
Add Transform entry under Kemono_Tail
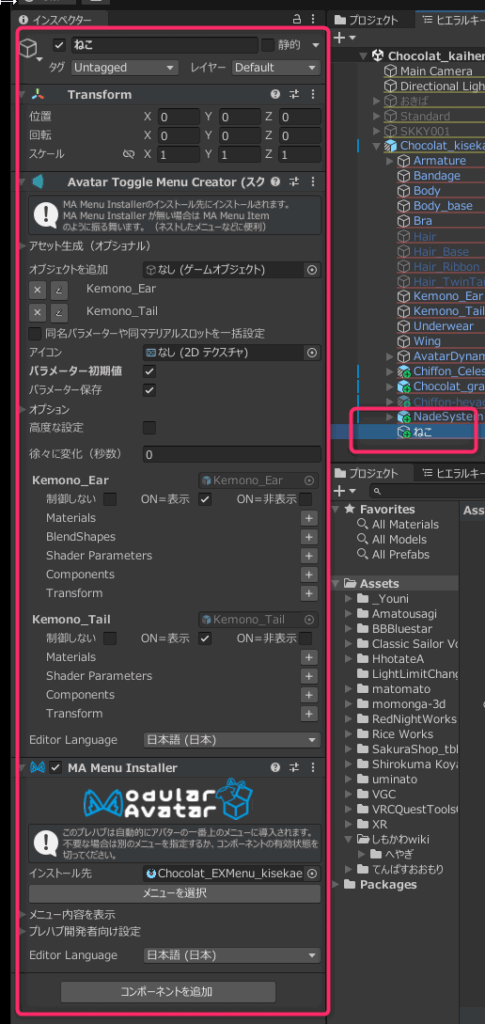[309, 714]
